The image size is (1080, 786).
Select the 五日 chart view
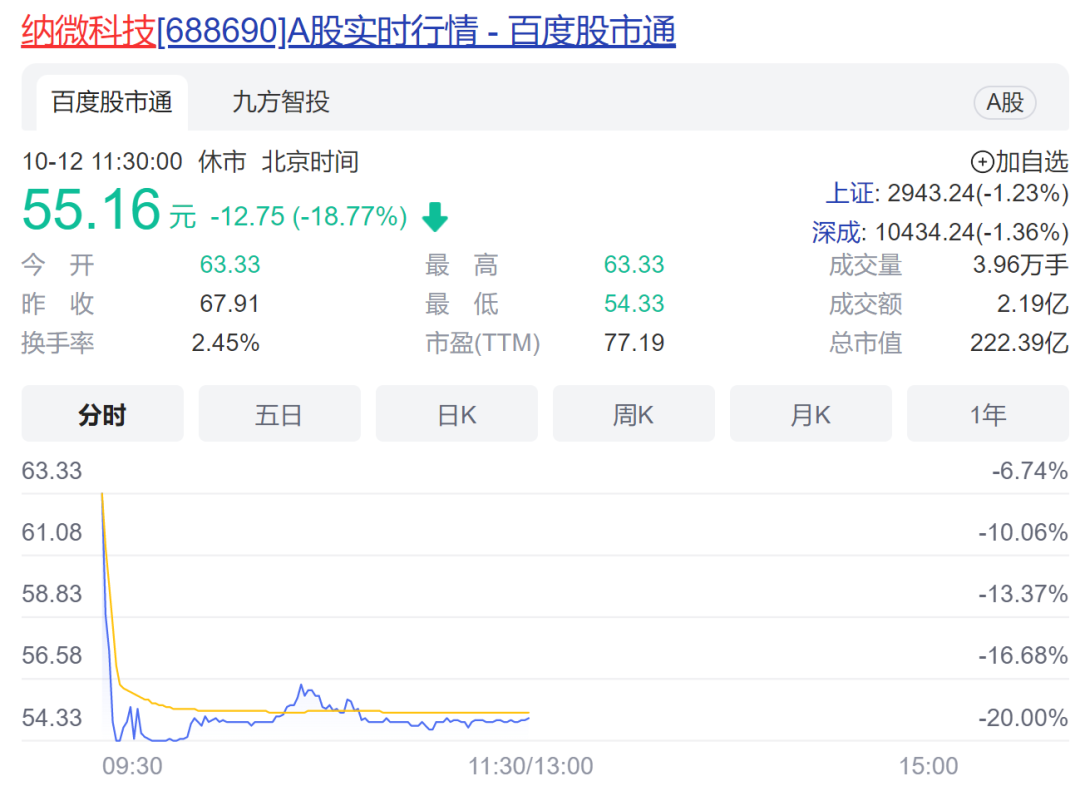click(x=279, y=414)
